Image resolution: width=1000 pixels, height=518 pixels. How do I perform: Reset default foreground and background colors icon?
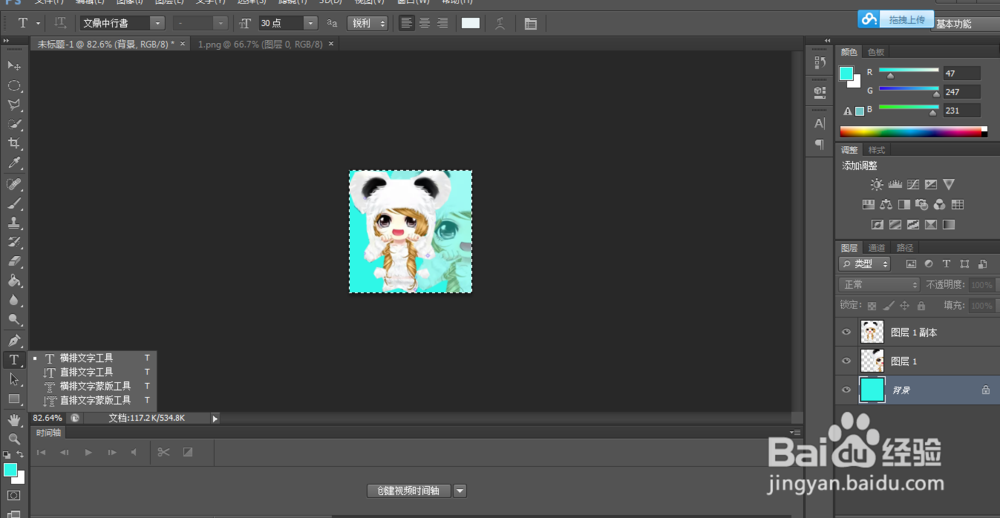pyautogui.click(x=6, y=455)
